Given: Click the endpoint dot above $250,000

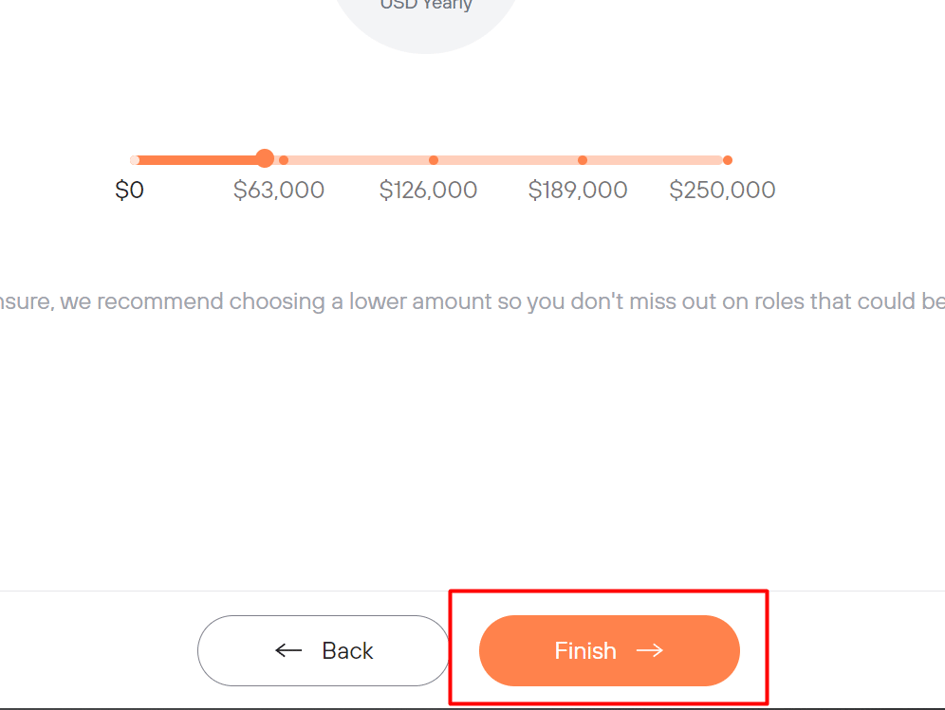Looking at the screenshot, I should [x=728, y=159].
